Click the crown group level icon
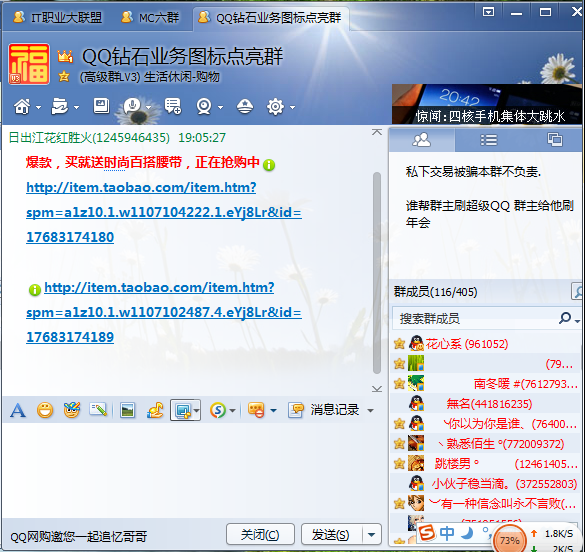The image size is (585, 552). [x=65, y=56]
